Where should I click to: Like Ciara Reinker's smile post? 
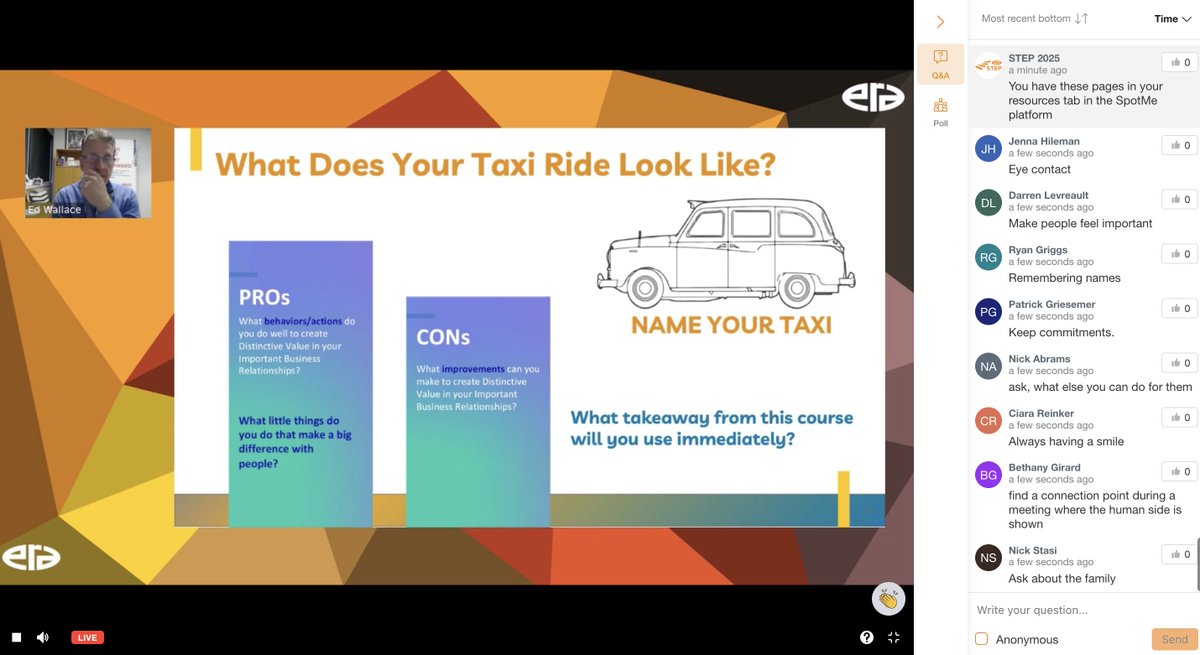(x=1180, y=417)
